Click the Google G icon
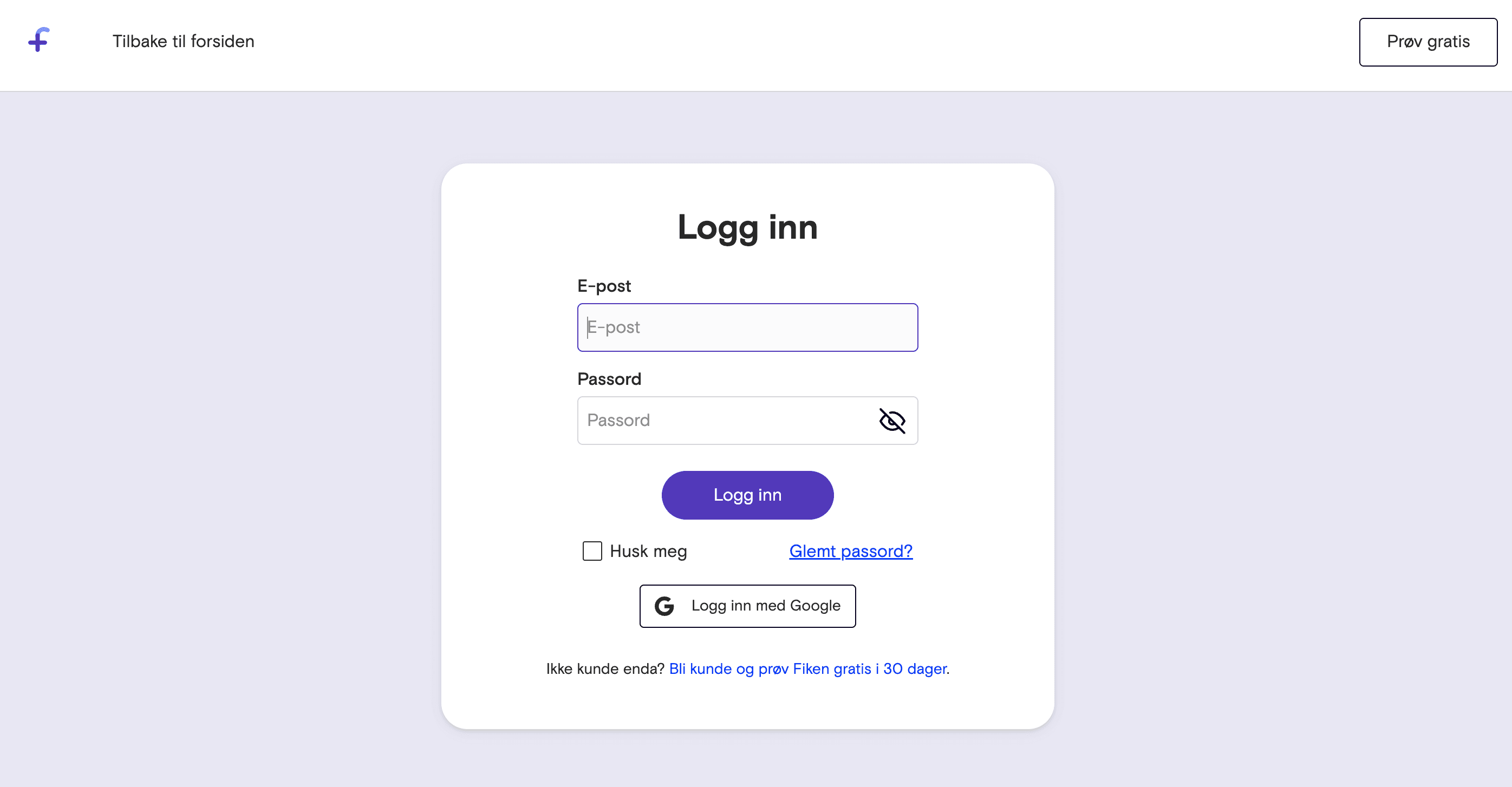This screenshot has height=787, width=1512. point(664,606)
